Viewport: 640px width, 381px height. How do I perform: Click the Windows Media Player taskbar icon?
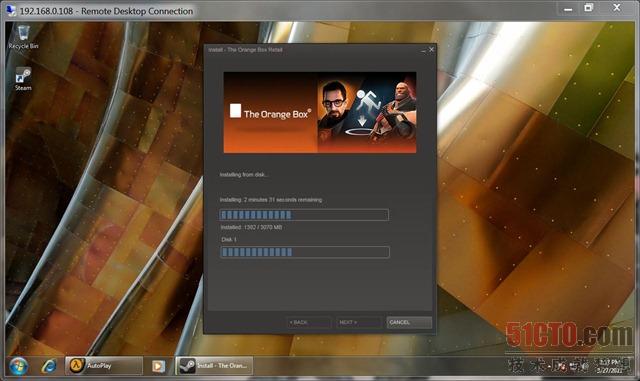[158, 366]
